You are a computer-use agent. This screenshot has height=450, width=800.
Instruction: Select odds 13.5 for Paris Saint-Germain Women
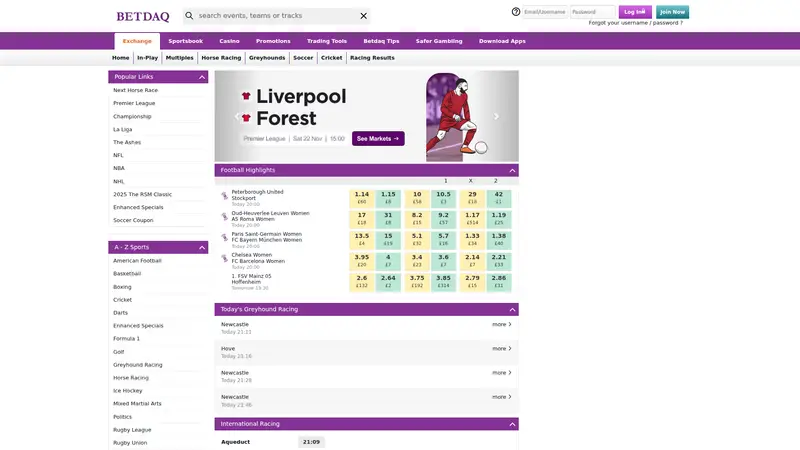[362, 240]
